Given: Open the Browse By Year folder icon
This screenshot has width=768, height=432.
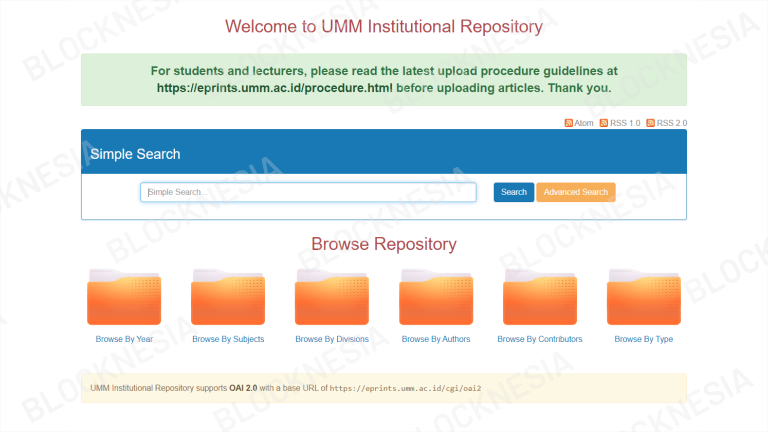Looking at the screenshot, I should pos(124,297).
